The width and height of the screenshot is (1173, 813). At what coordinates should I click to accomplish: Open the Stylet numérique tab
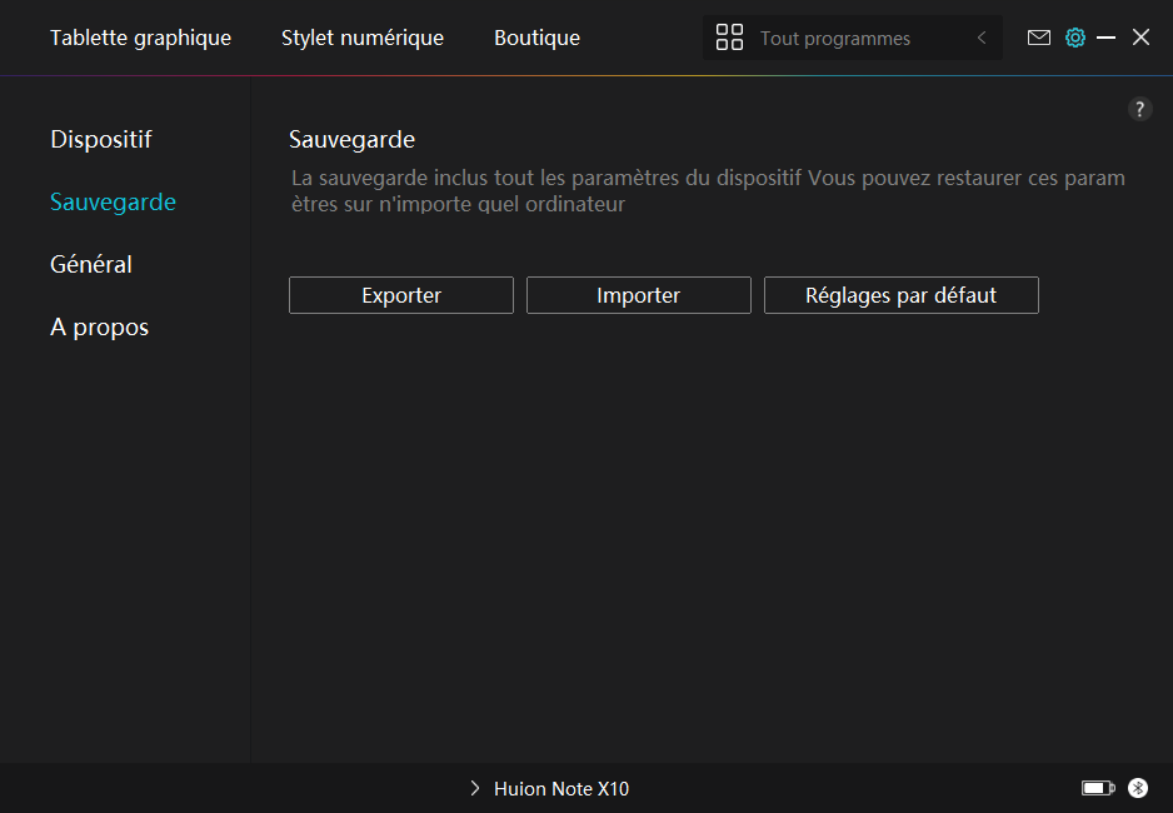[x=362, y=38]
